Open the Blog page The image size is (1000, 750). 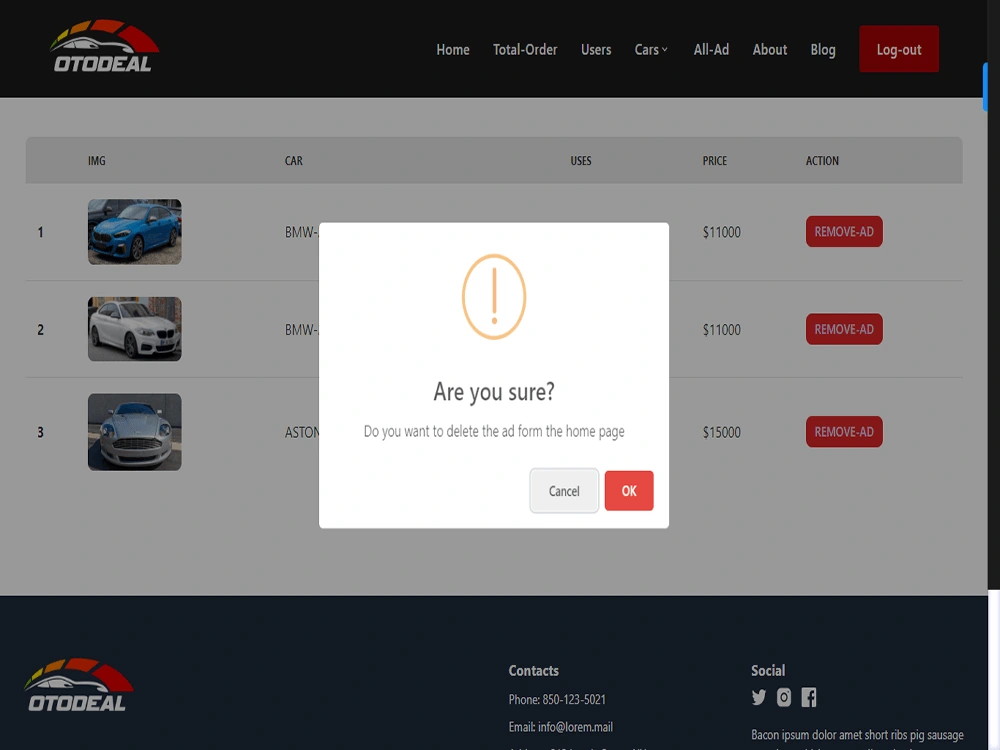[823, 50]
